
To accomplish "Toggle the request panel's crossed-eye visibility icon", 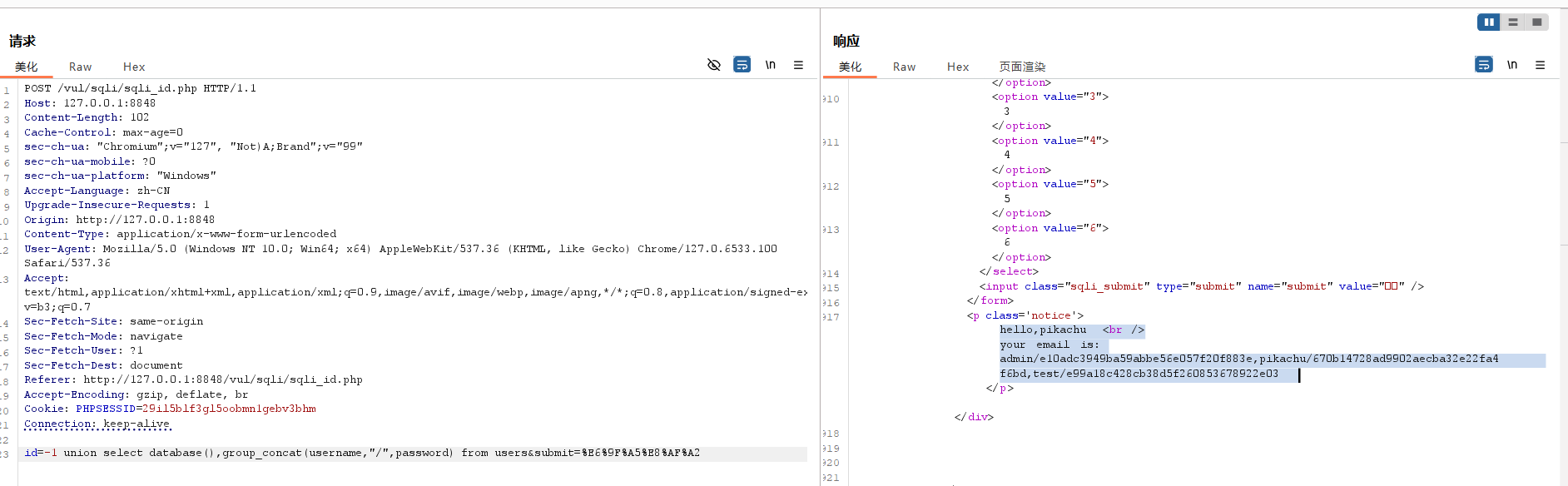I will pos(713,65).
